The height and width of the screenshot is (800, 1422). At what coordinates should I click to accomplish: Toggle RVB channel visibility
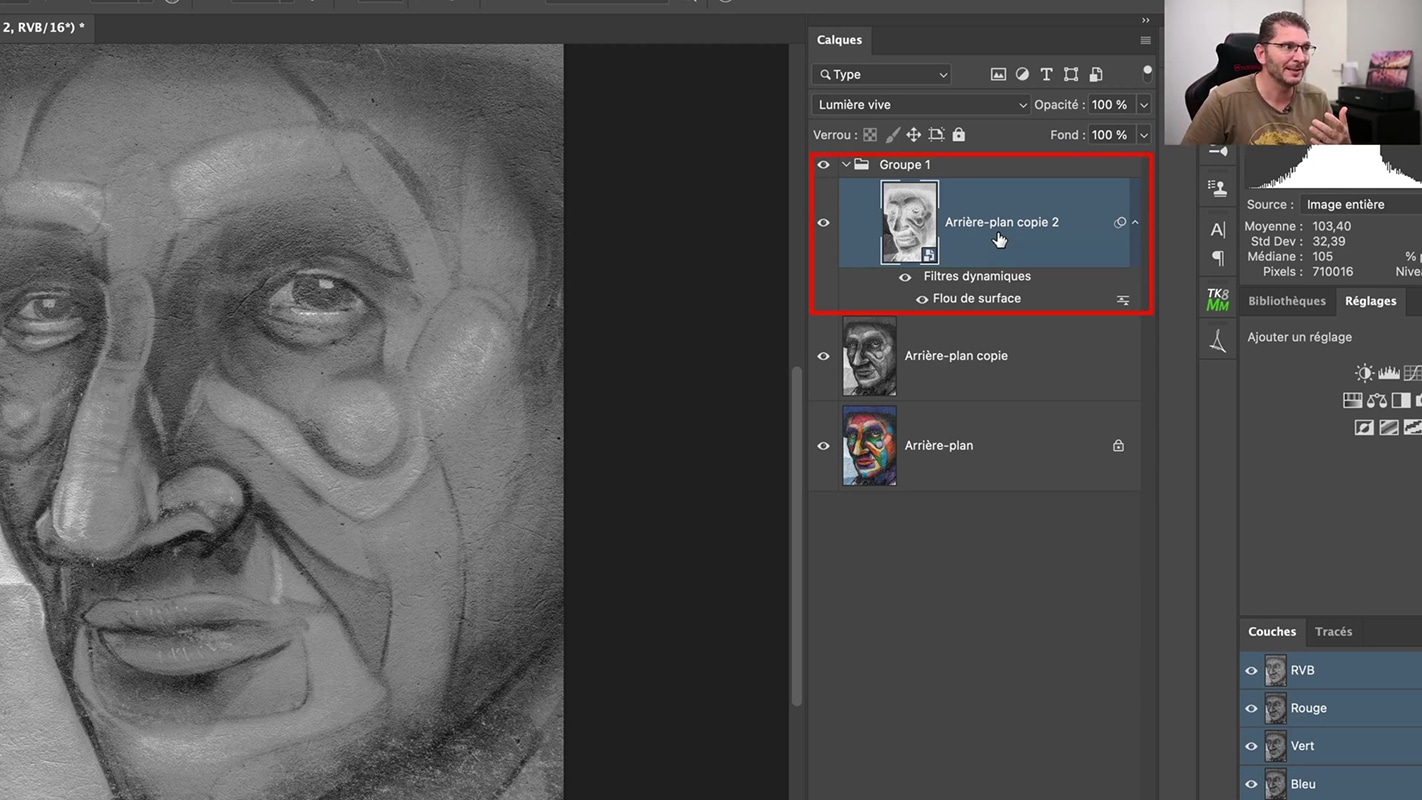(x=1251, y=671)
